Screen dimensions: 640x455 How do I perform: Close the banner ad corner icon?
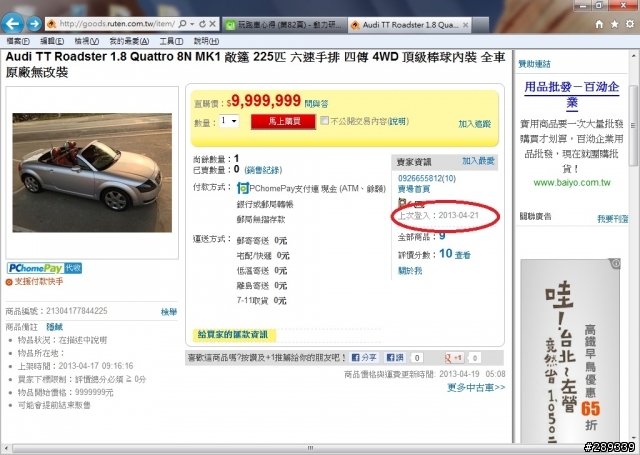pos(615,264)
